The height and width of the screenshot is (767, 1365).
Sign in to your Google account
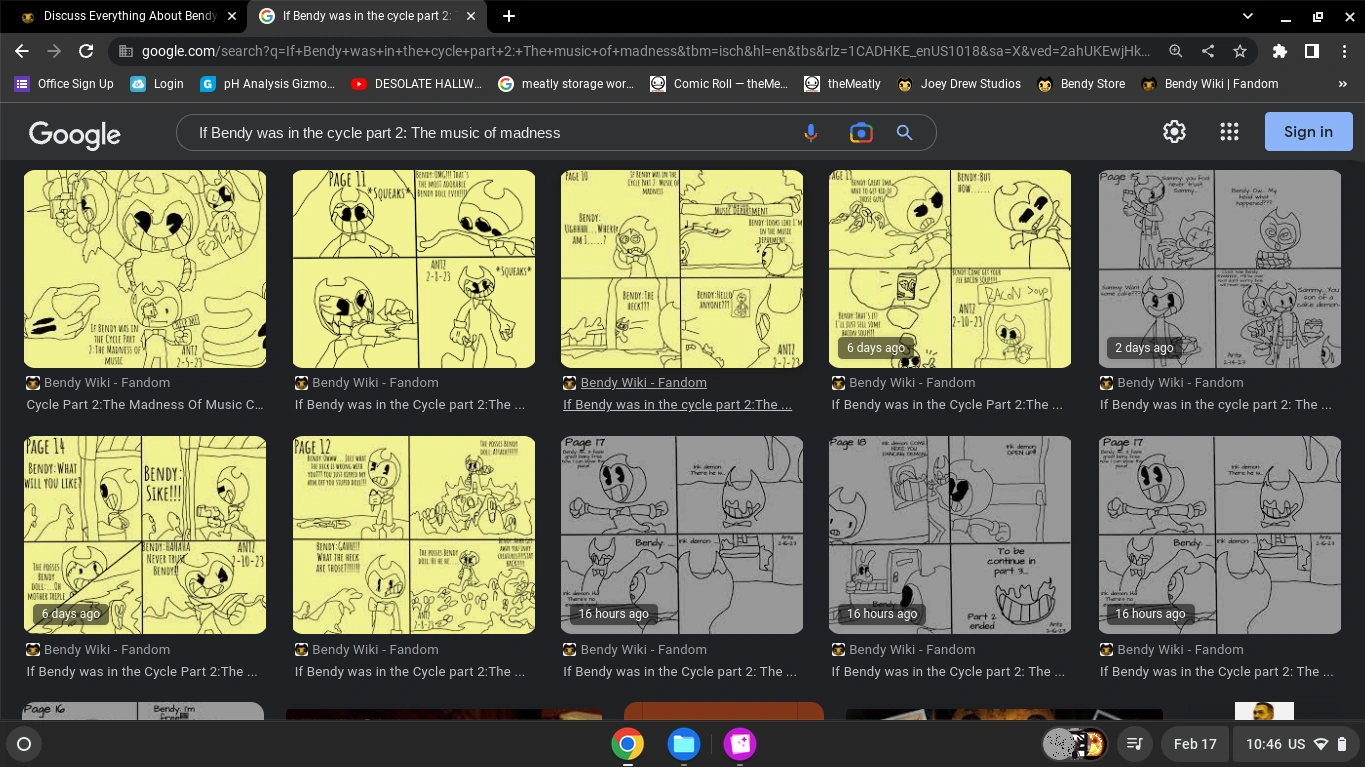click(x=1308, y=131)
